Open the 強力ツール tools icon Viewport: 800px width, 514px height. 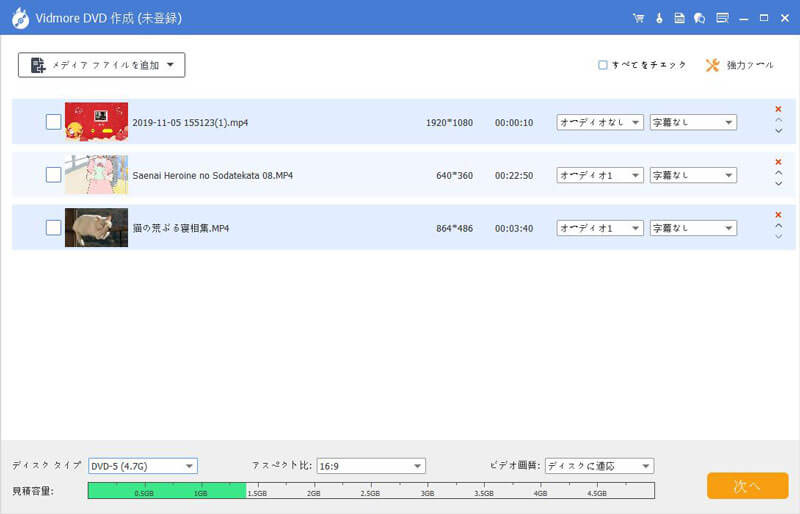click(712, 65)
